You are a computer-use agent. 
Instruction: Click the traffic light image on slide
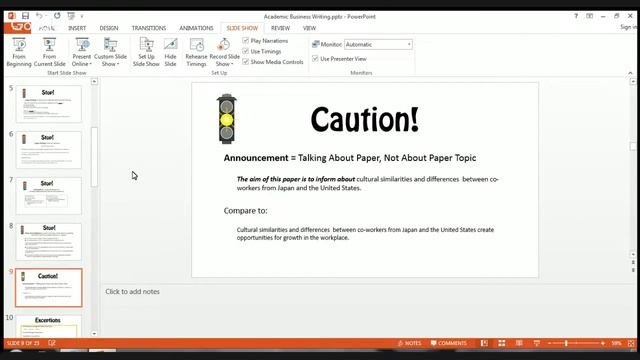point(227,119)
